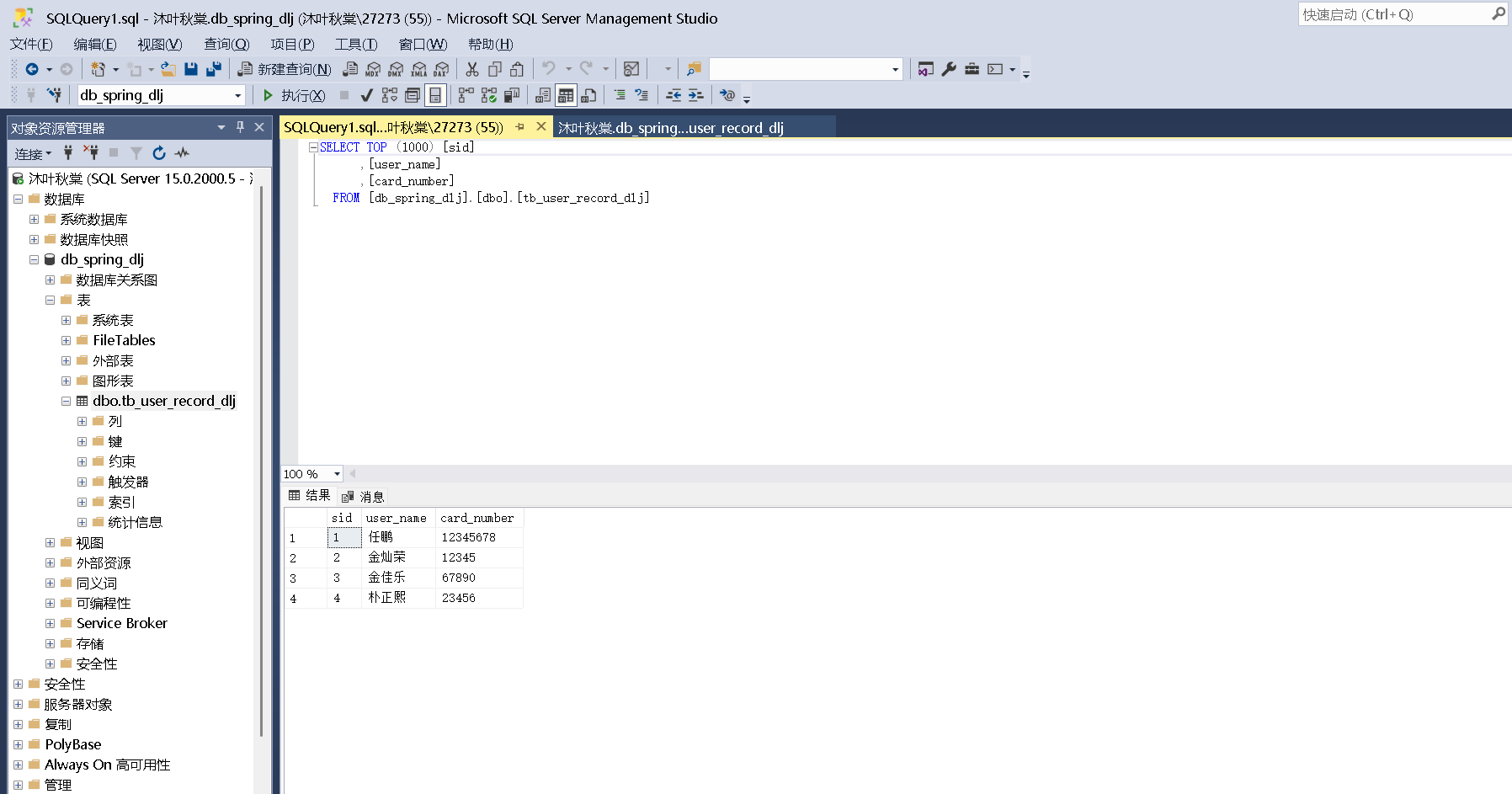1512x794 pixels.
Task: Select Results to File mode
Action: tap(588, 95)
